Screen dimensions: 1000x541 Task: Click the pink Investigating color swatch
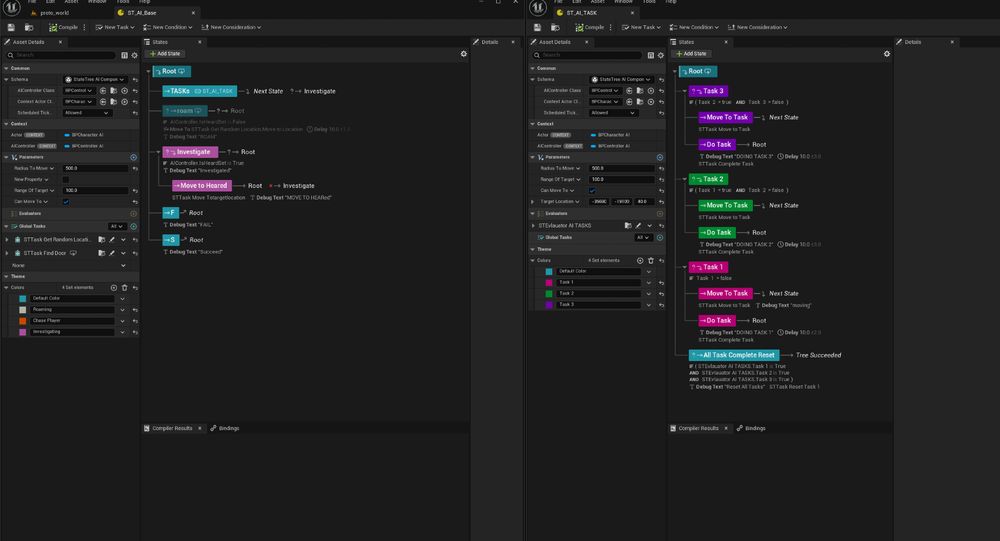click(x=23, y=332)
